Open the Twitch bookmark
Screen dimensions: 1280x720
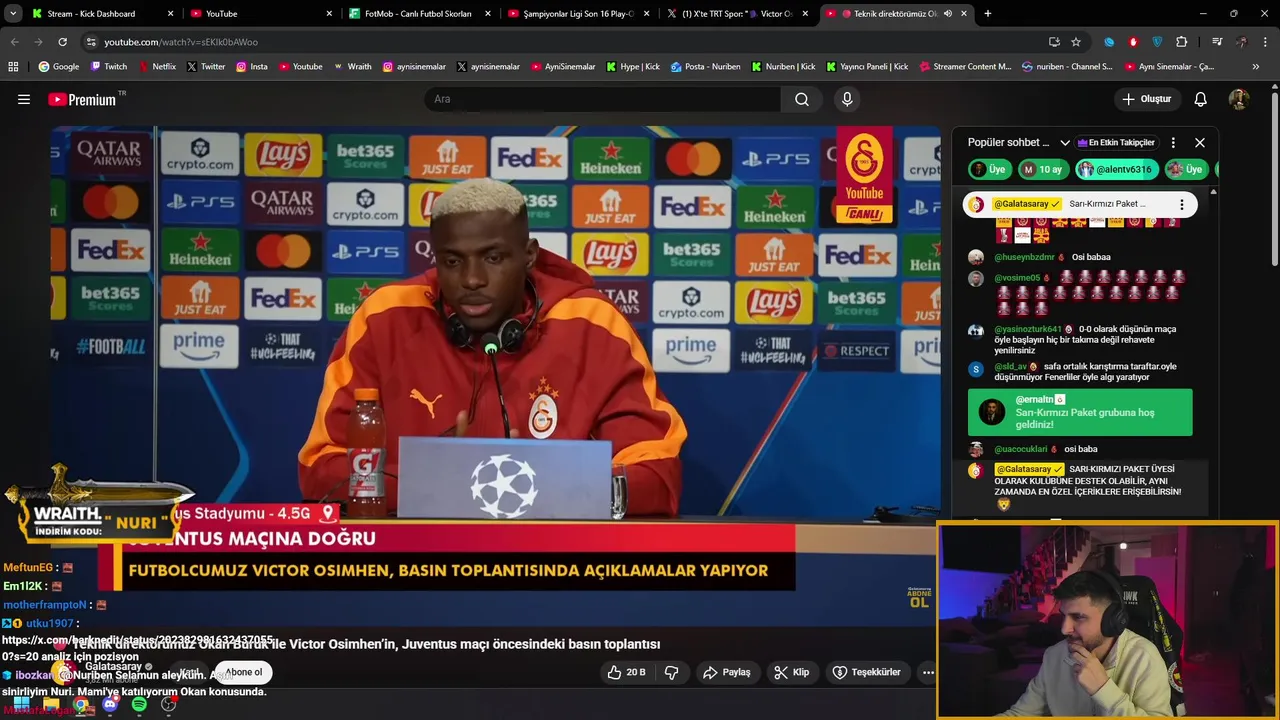pos(109,67)
